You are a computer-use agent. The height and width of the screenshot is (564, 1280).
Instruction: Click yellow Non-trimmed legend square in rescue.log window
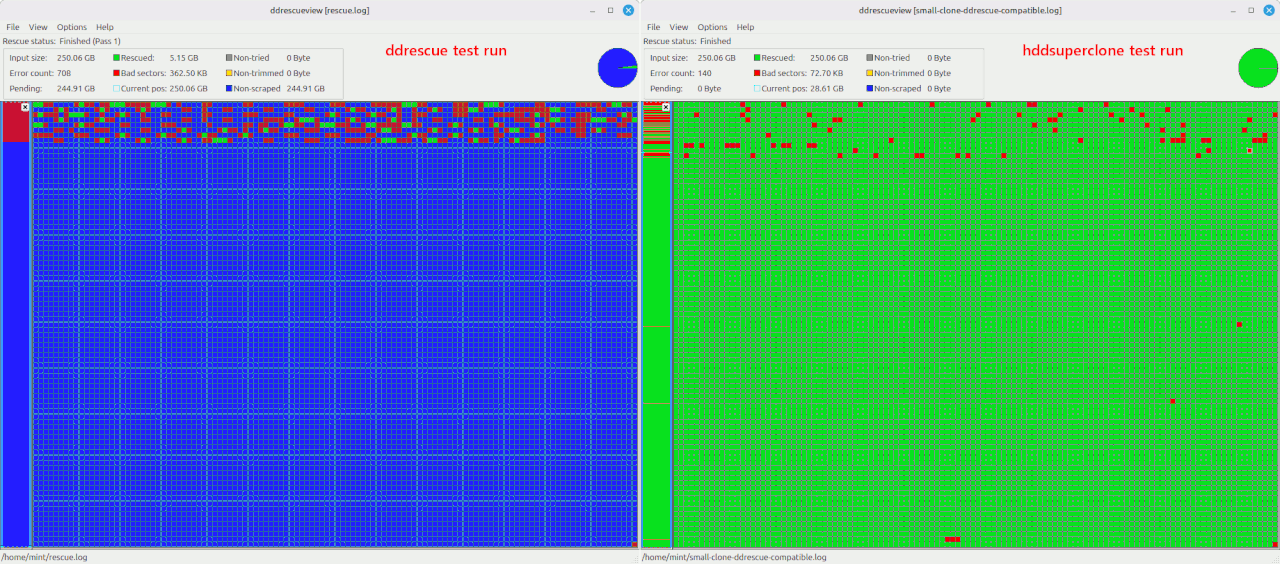point(229,73)
